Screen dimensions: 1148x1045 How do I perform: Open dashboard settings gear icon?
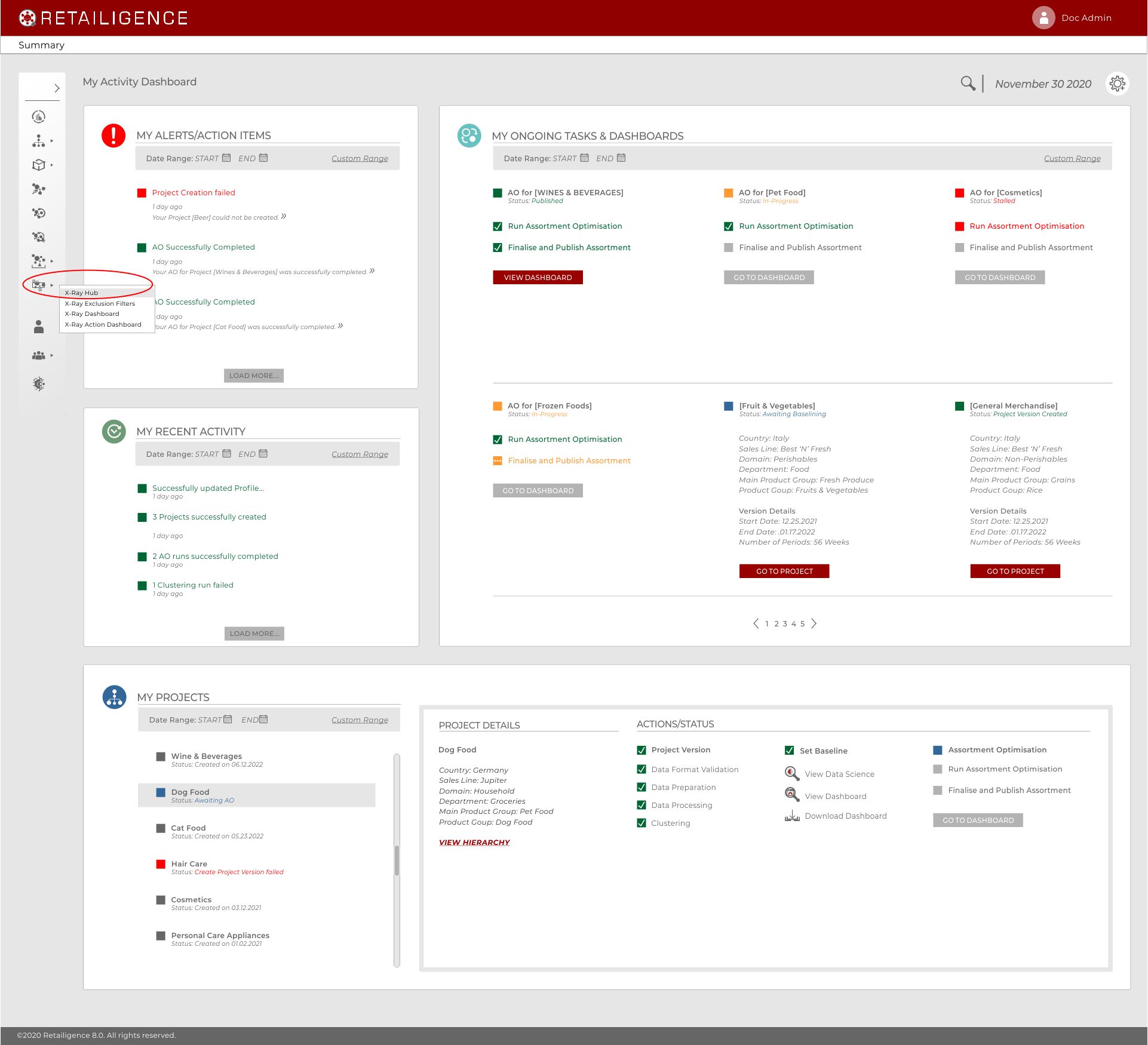click(1117, 84)
